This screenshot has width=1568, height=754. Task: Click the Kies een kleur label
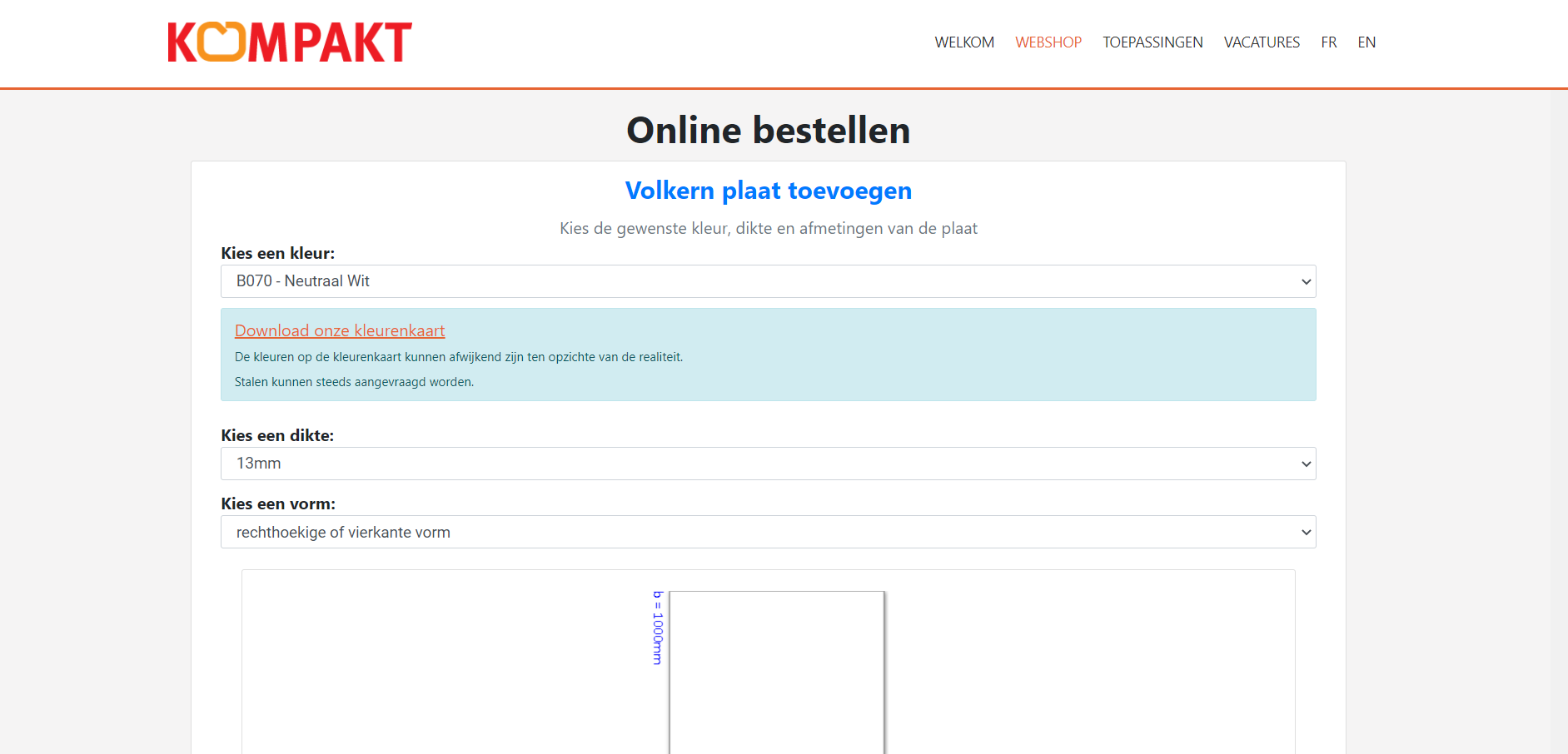(x=277, y=253)
